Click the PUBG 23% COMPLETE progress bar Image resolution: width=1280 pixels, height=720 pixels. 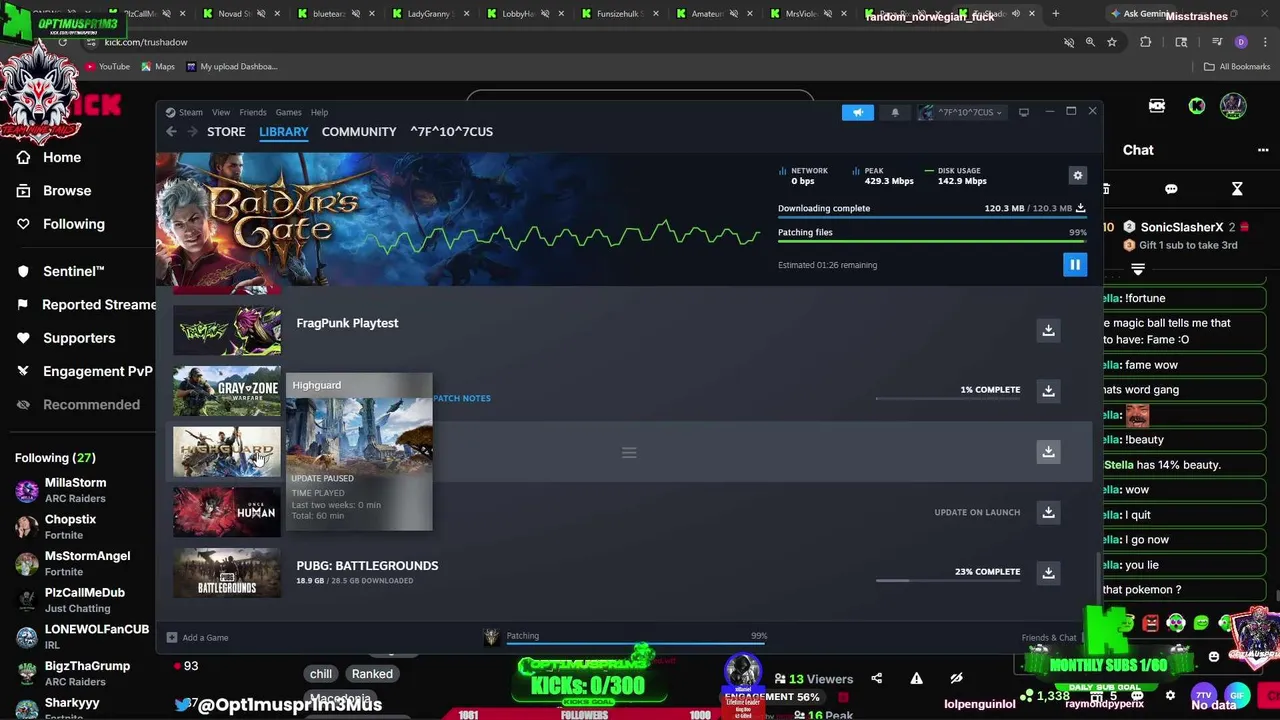tap(948, 580)
